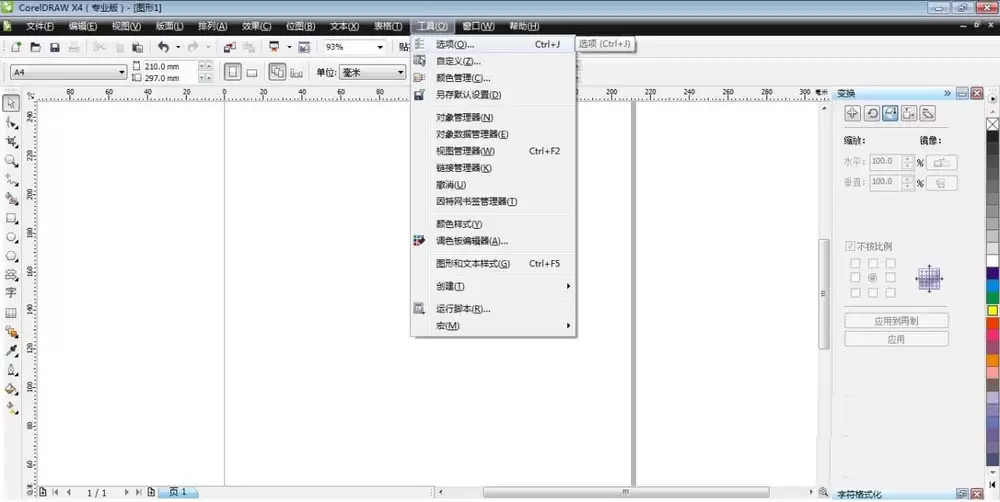The height and width of the screenshot is (502, 1000).
Task: Select the Pick tool in the toolbox
Action: click(11, 104)
